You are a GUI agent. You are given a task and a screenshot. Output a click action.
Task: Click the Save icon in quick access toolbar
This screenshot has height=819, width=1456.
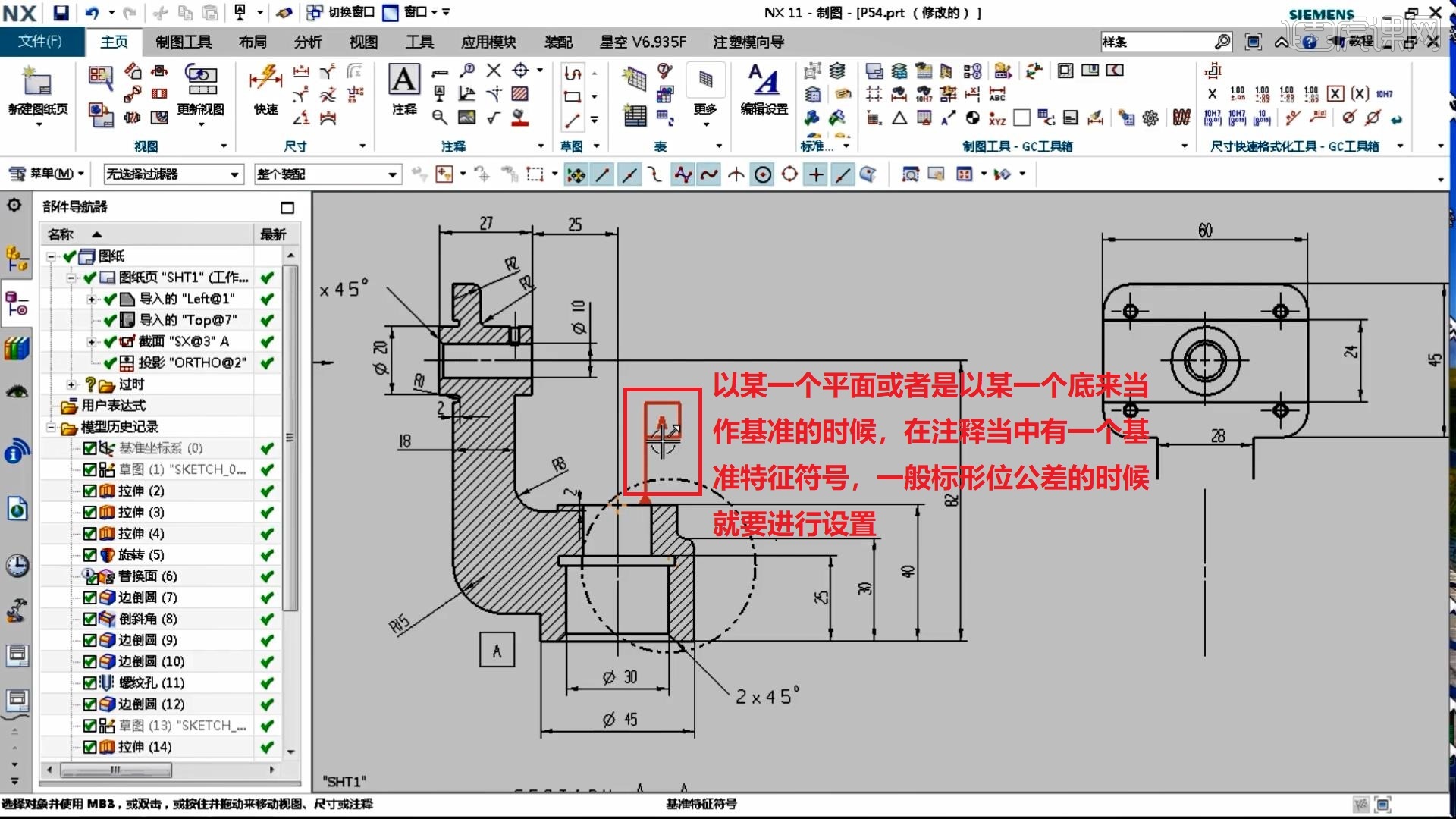click(59, 13)
